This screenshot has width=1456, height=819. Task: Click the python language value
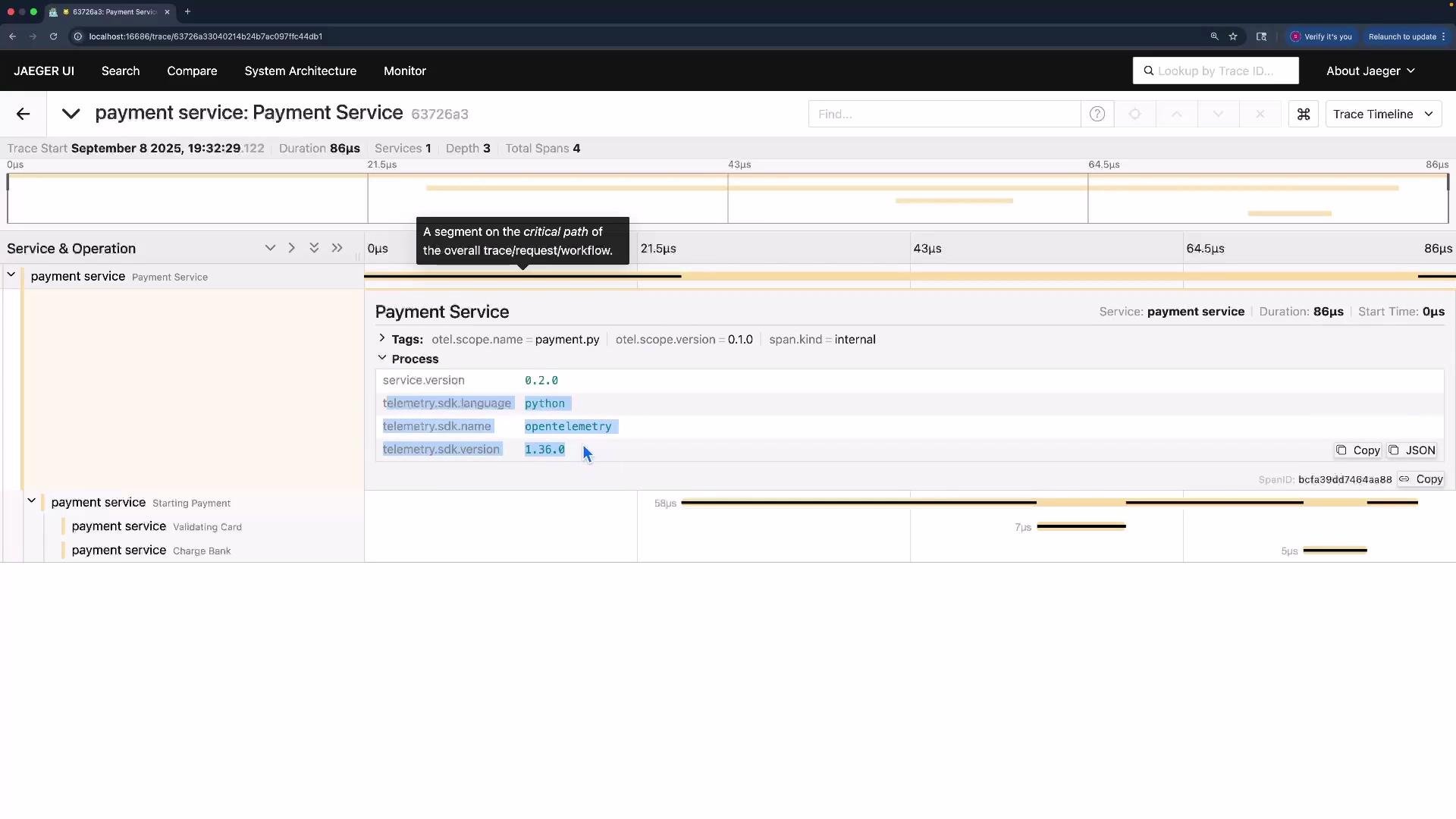point(544,403)
